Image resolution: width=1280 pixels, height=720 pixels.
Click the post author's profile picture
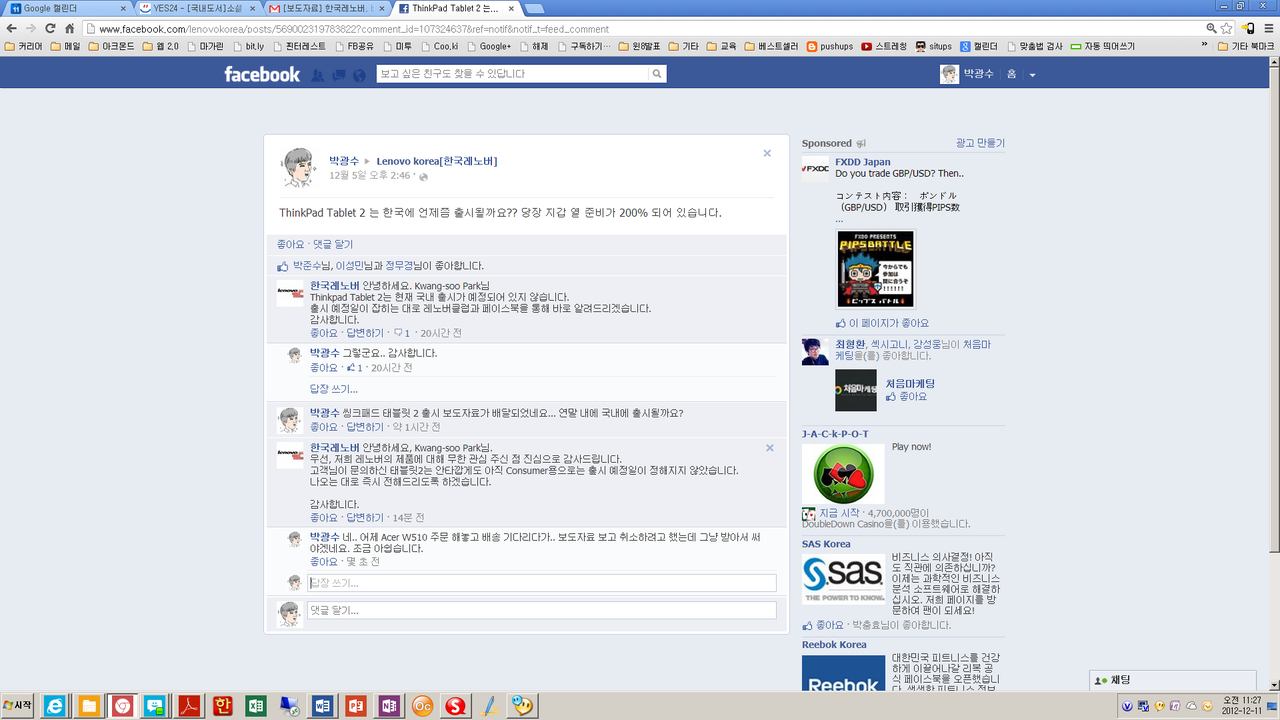(x=297, y=167)
